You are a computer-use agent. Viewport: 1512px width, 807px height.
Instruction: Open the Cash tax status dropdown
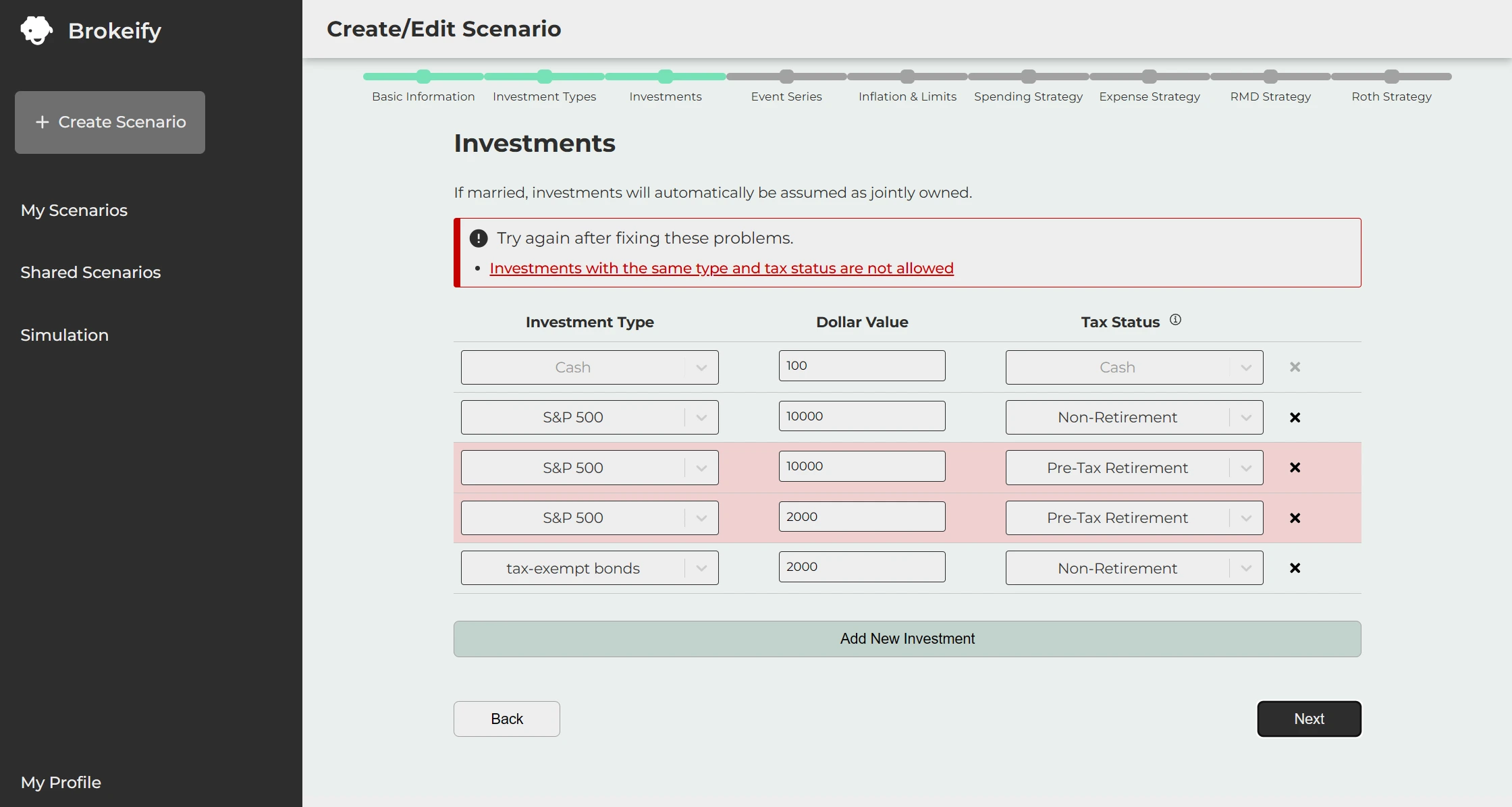coord(1245,367)
